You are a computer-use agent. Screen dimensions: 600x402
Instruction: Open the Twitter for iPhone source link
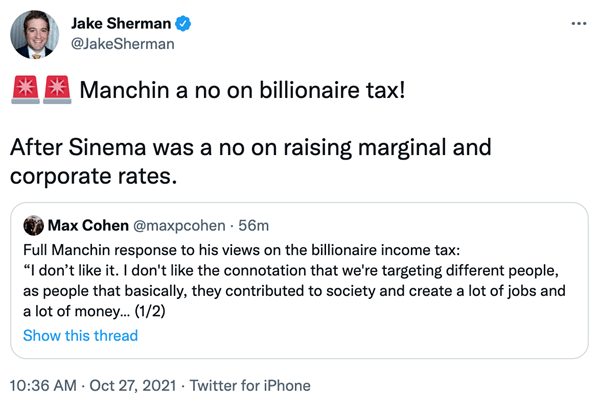pyautogui.click(x=252, y=385)
